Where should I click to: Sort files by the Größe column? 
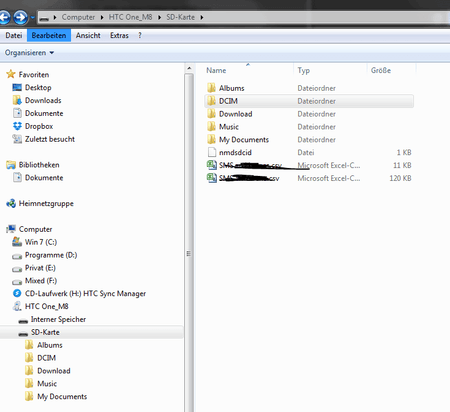click(391, 70)
